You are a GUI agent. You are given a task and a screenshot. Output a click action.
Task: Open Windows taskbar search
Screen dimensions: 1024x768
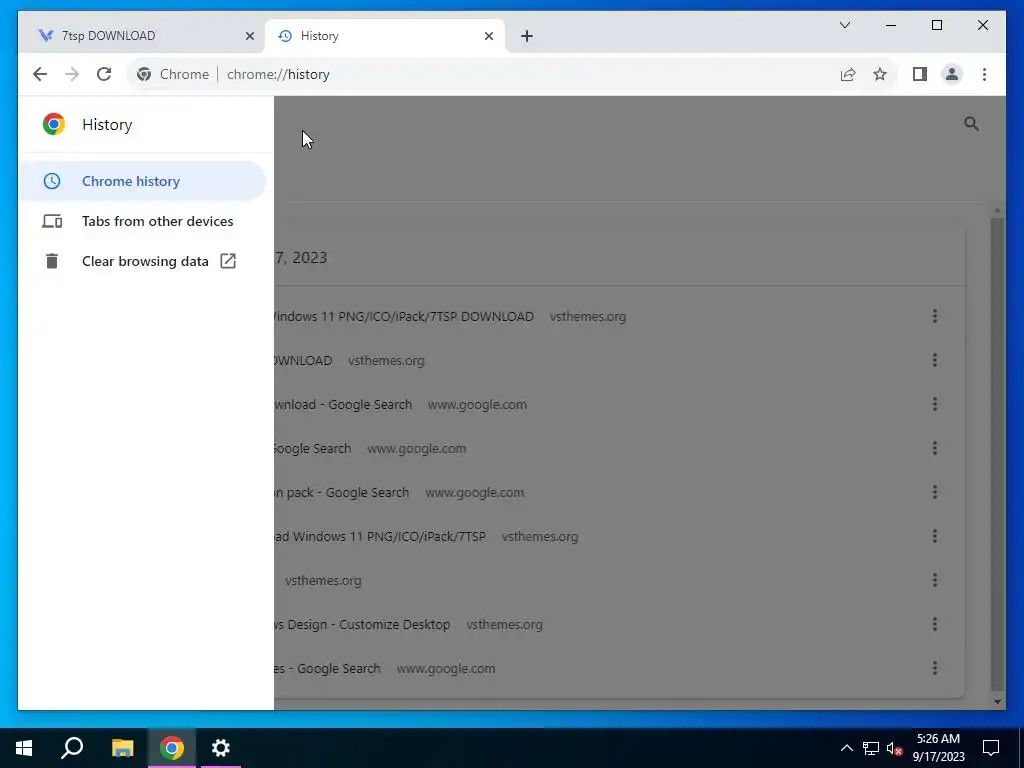coord(72,748)
